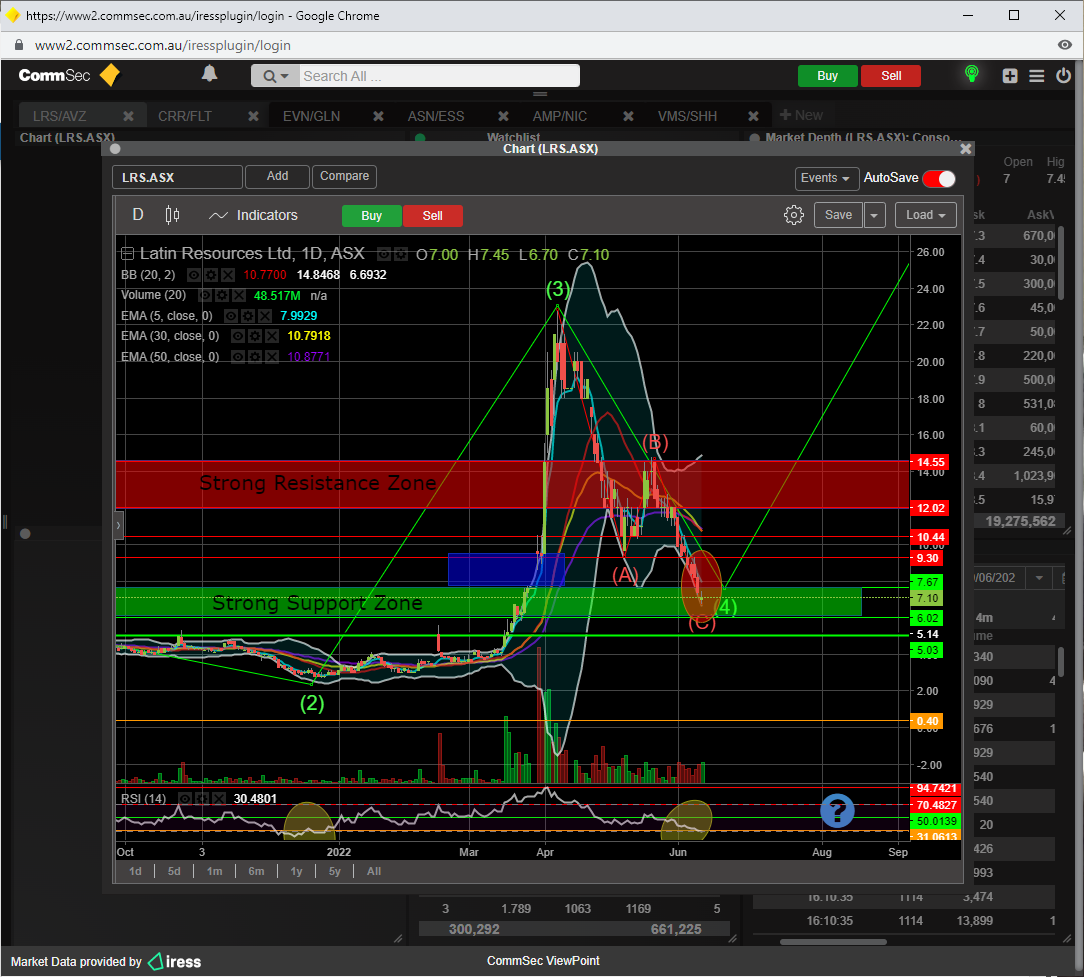Open the Load chart dropdown
Screen dimensions: 1084x977
coord(926,215)
